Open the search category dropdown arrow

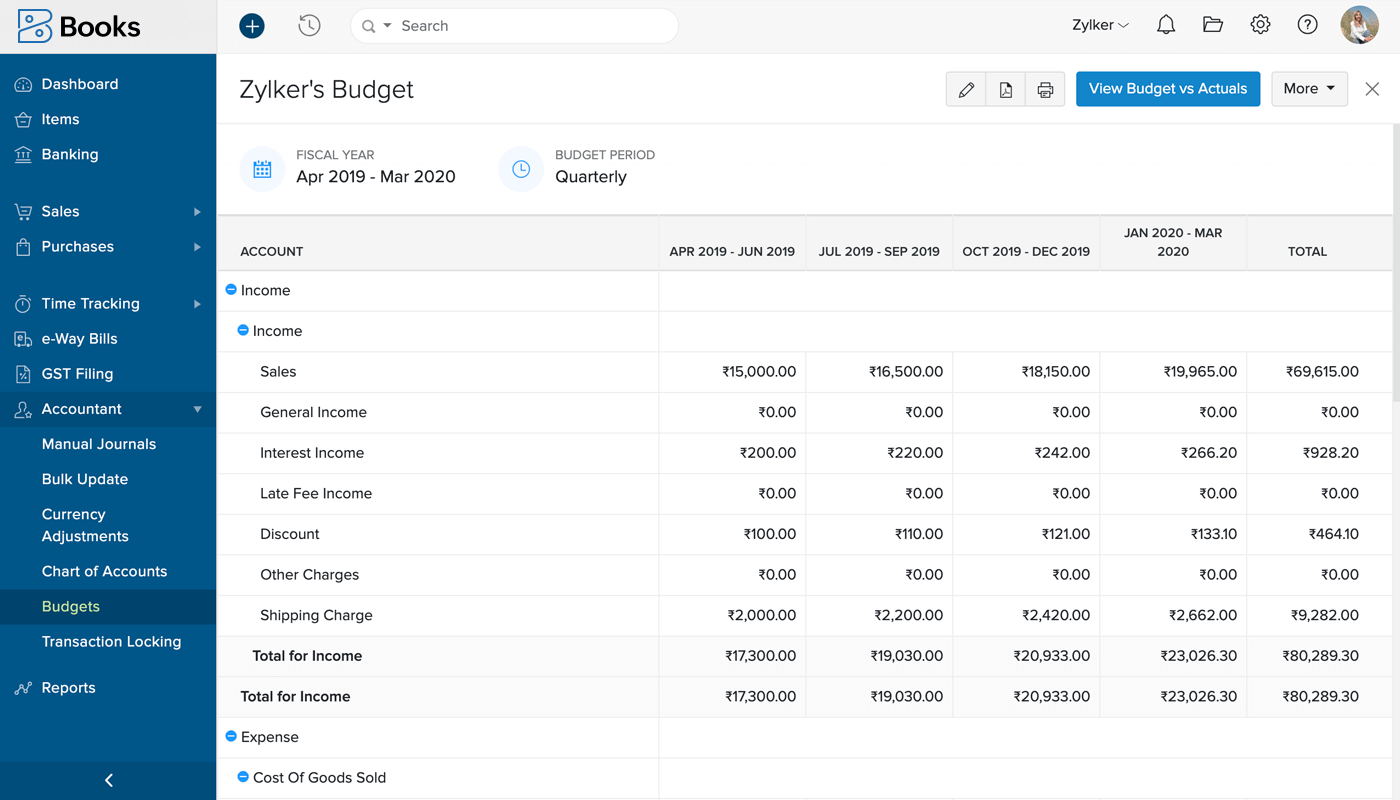[x=386, y=25]
